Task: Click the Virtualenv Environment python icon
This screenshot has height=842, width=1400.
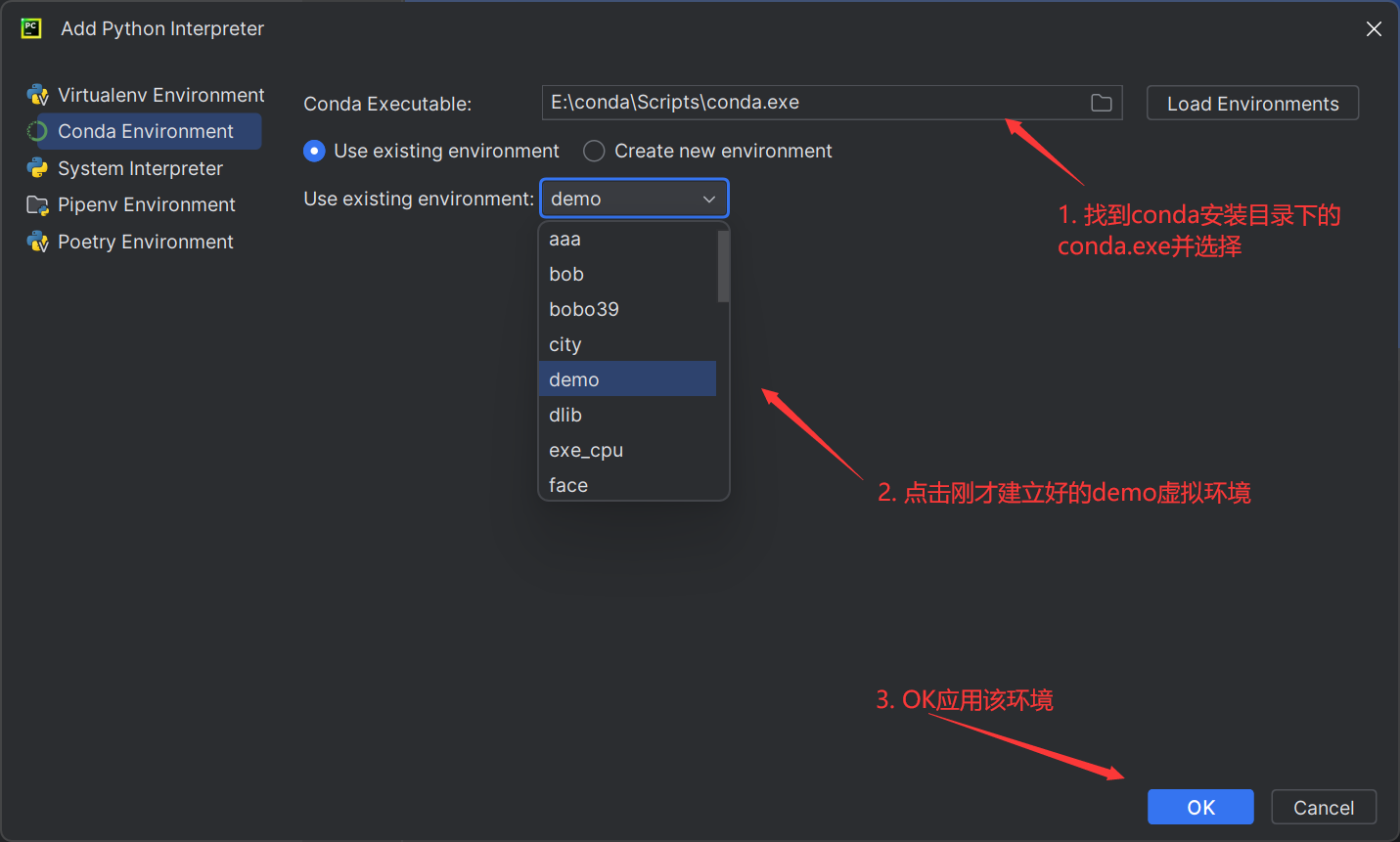Action: coord(38,95)
